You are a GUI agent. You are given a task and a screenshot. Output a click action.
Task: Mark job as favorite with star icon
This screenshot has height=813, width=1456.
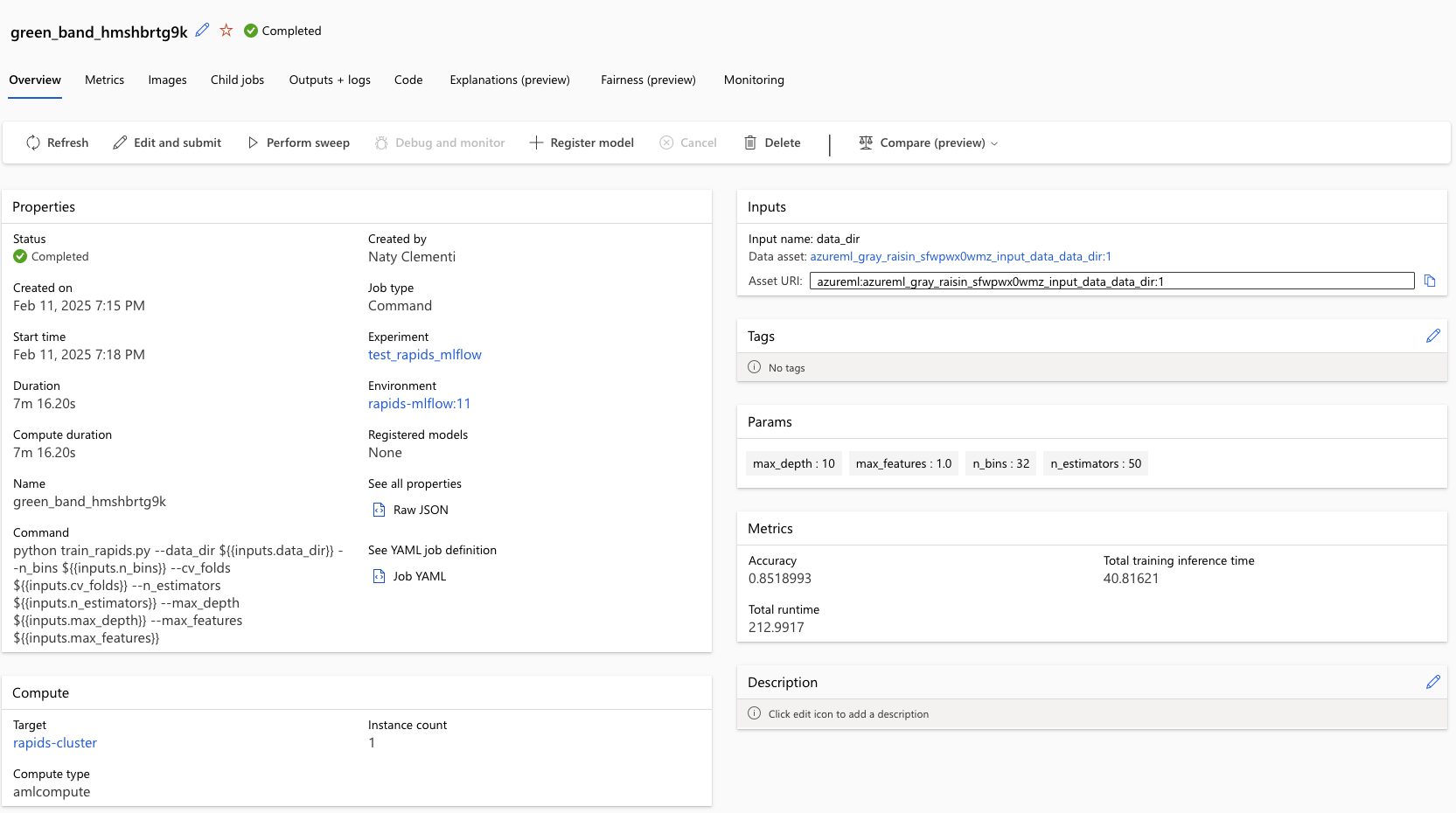click(x=226, y=30)
